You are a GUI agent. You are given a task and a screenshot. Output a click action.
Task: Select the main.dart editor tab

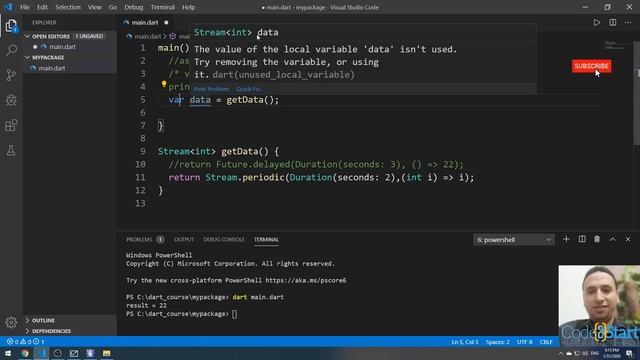click(x=145, y=22)
